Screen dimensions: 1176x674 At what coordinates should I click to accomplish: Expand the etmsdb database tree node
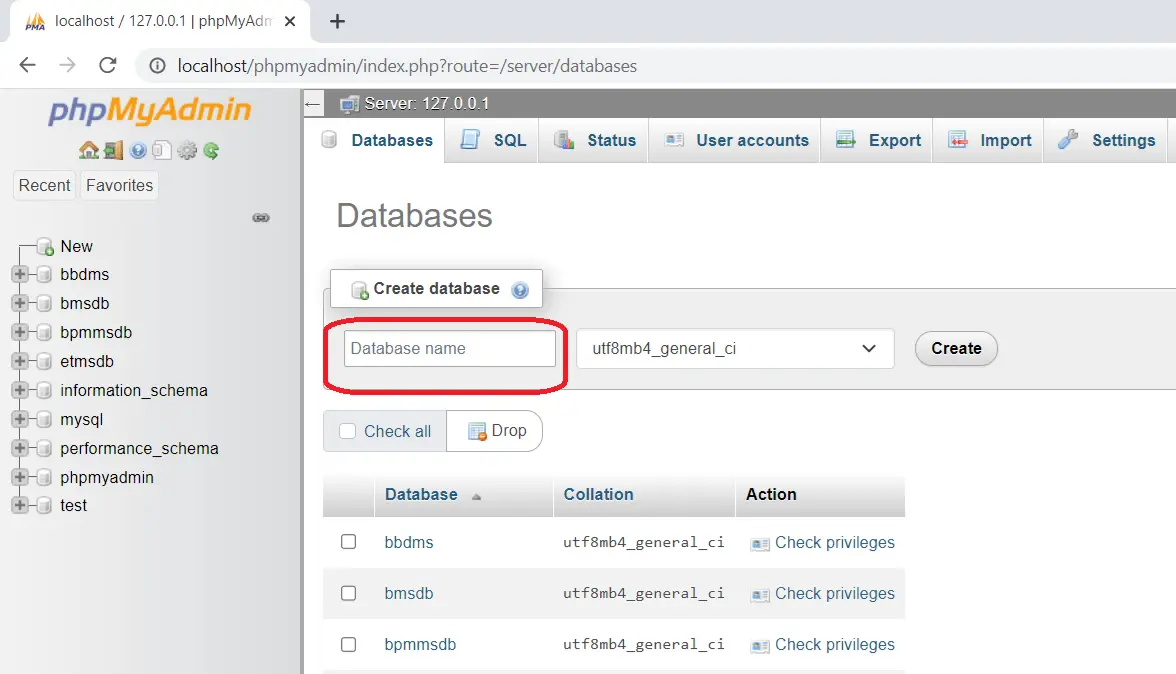[20, 361]
